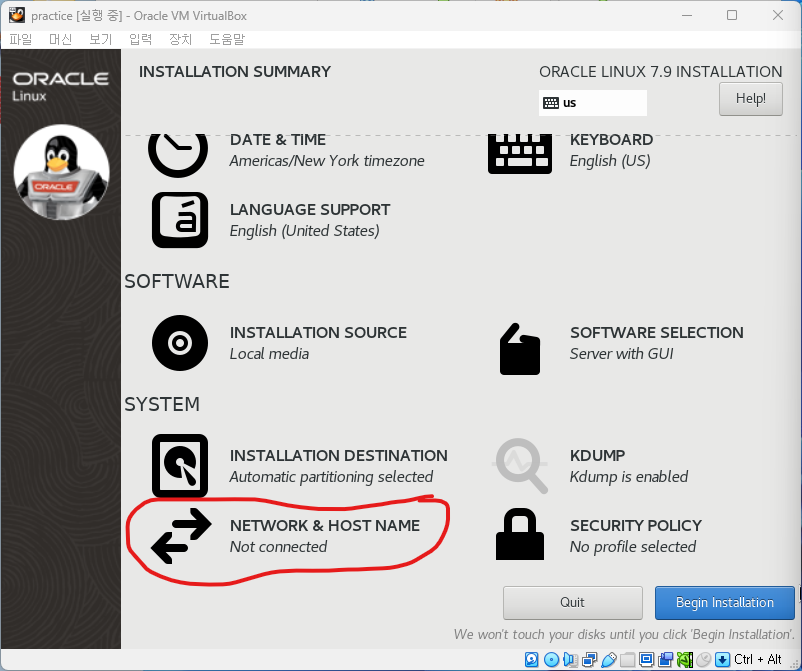The height and width of the screenshot is (671, 802).
Task: Click 'Americas/New York timezone' text
Action: click(327, 161)
